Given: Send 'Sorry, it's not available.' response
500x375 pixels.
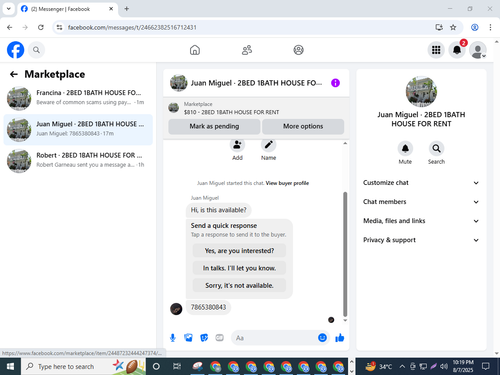Looking at the screenshot, I should point(239,285).
